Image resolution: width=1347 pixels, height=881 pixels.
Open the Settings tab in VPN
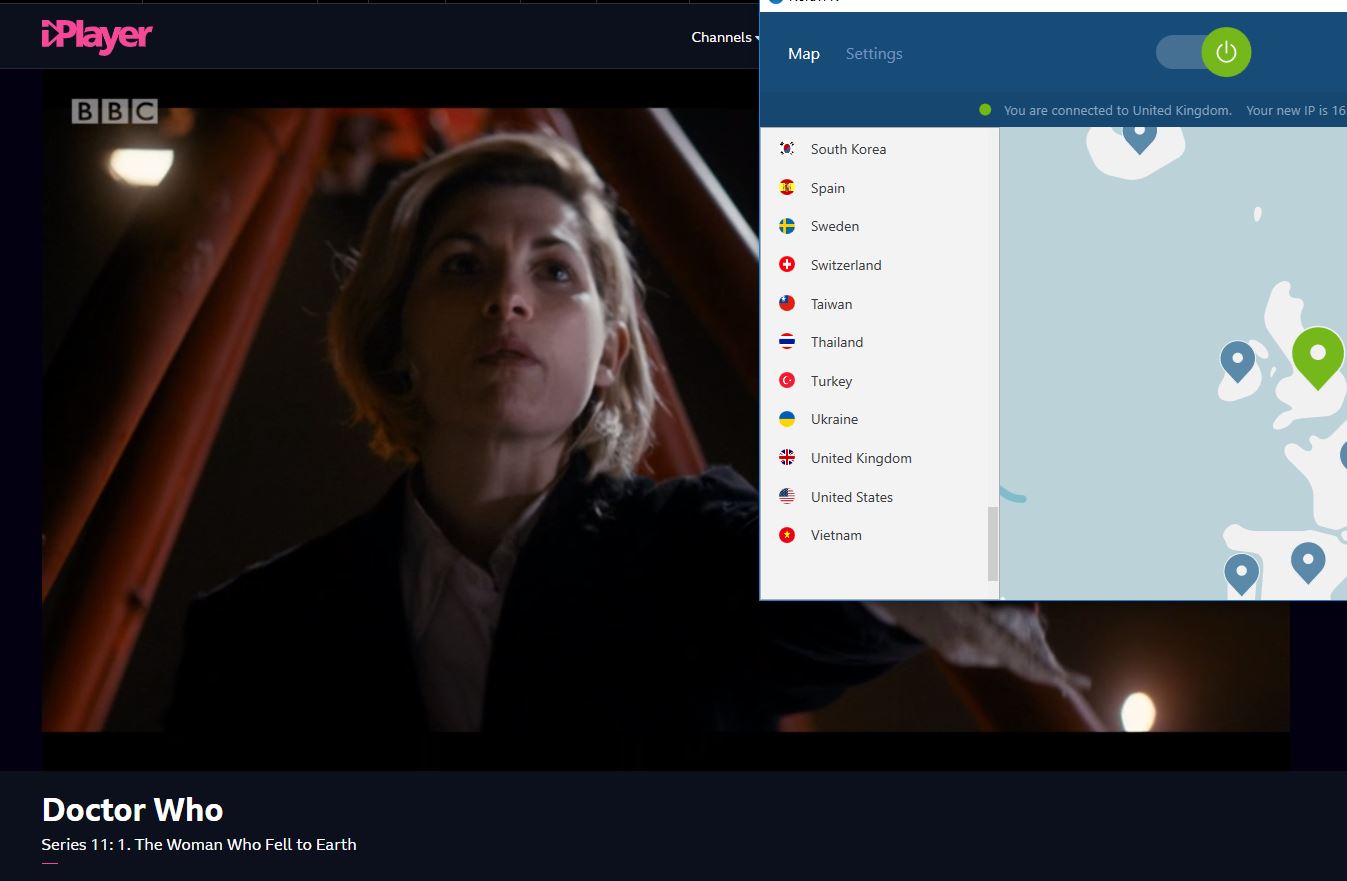coord(874,54)
